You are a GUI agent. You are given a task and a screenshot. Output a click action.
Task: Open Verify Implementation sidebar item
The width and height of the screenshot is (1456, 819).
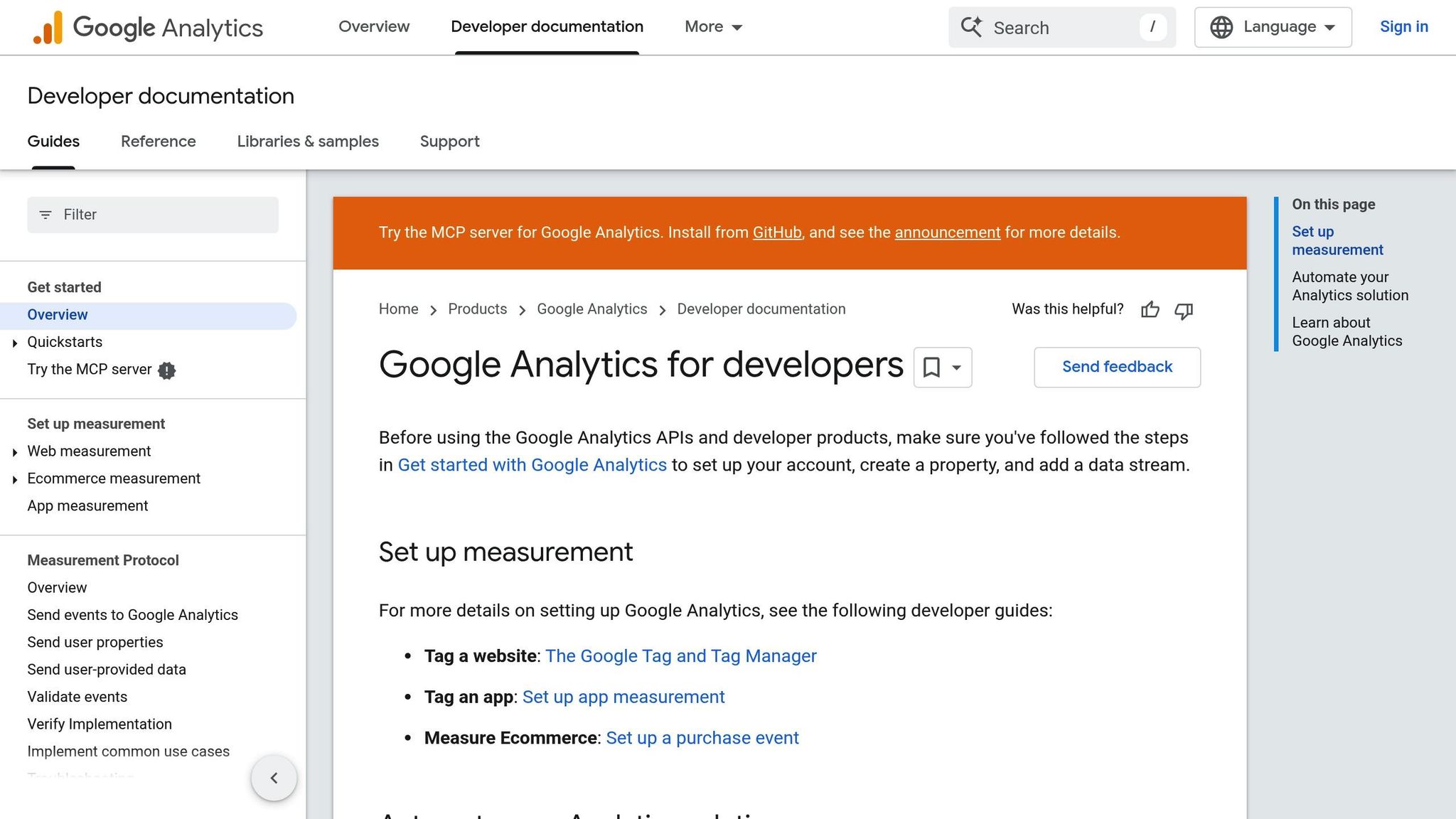click(x=100, y=724)
